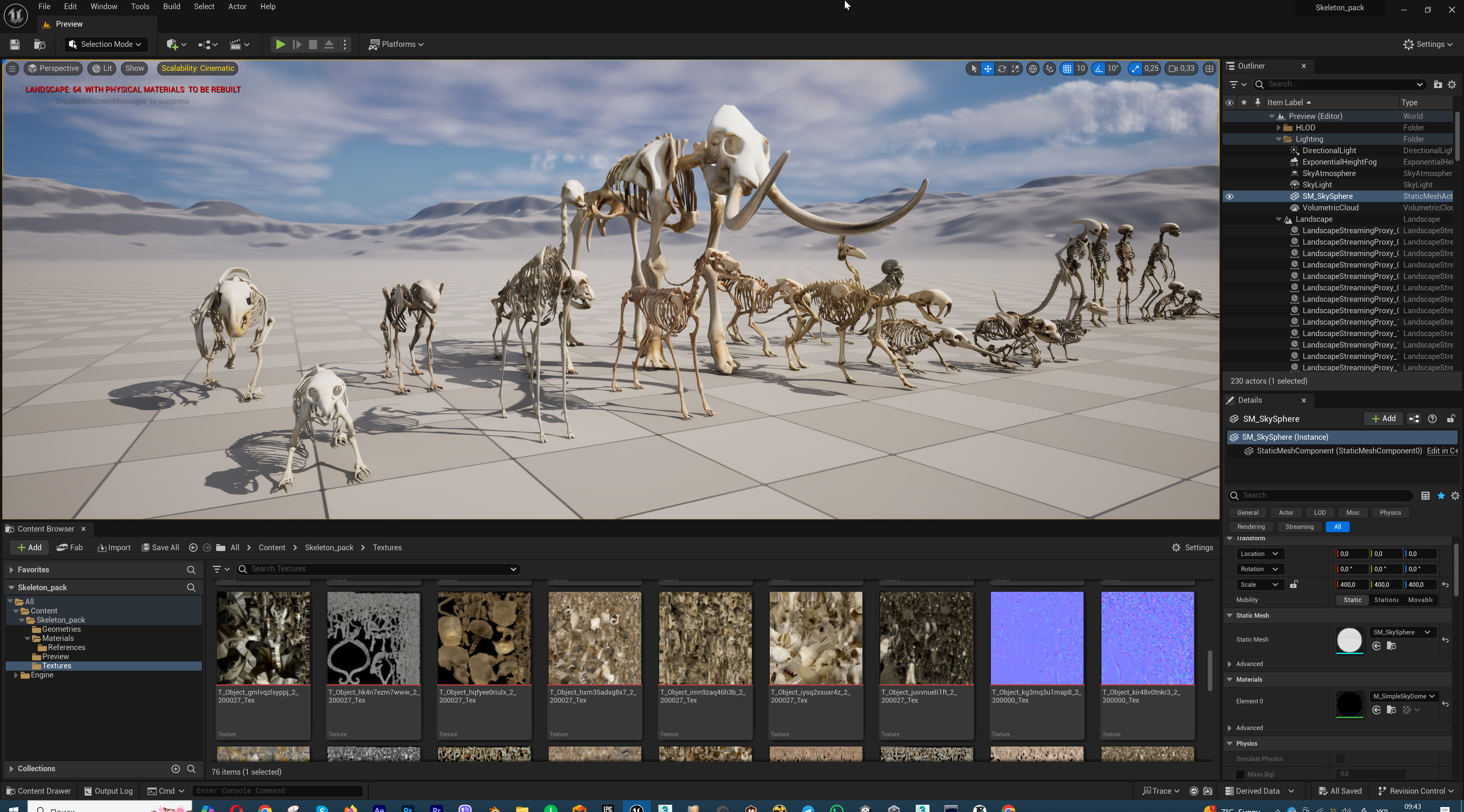The image size is (1464, 812).
Task: Go back in Content Browser history
Action: click(x=193, y=548)
